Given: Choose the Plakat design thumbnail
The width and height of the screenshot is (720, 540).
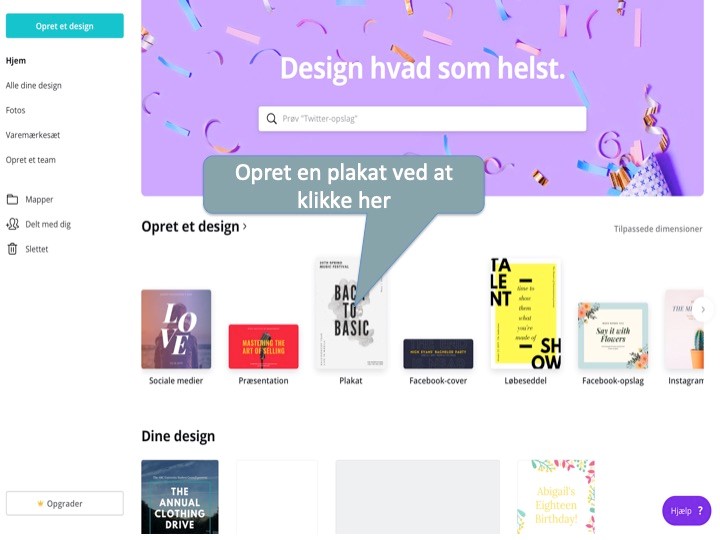Looking at the screenshot, I should [351, 314].
